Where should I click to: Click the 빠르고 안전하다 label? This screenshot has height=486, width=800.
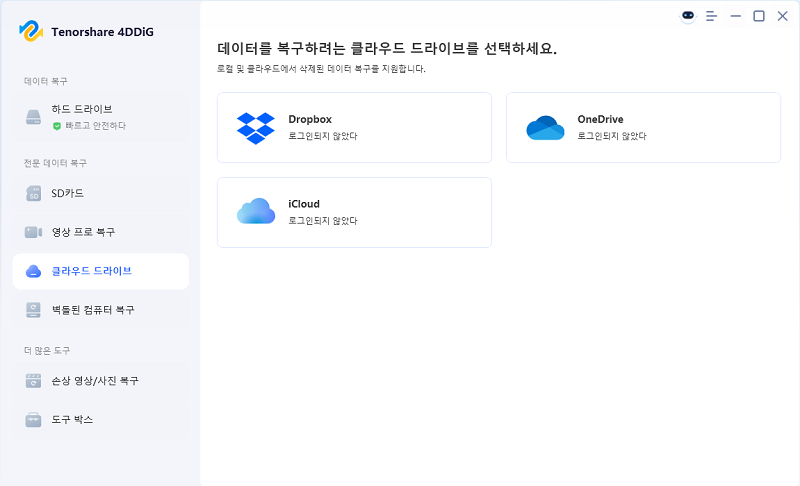[x=95, y=126]
